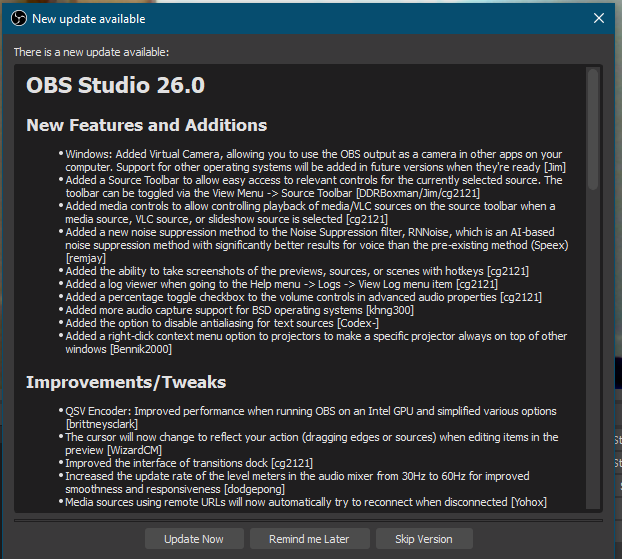622x559 pixels.
Task: Click 'There is a new update available:' label
Action: tap(91, 52)
